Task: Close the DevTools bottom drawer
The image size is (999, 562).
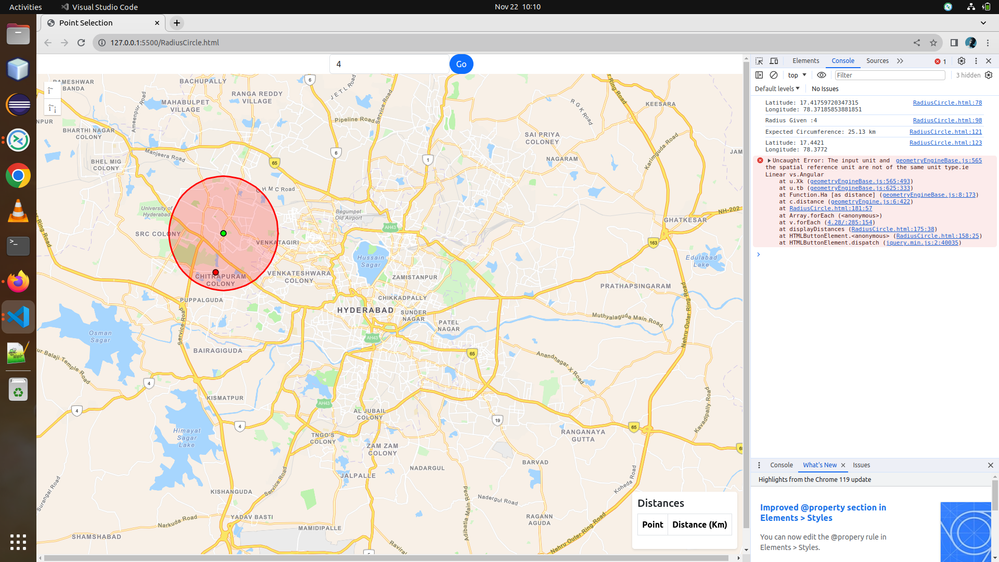Action: click(x=990, y=465)
